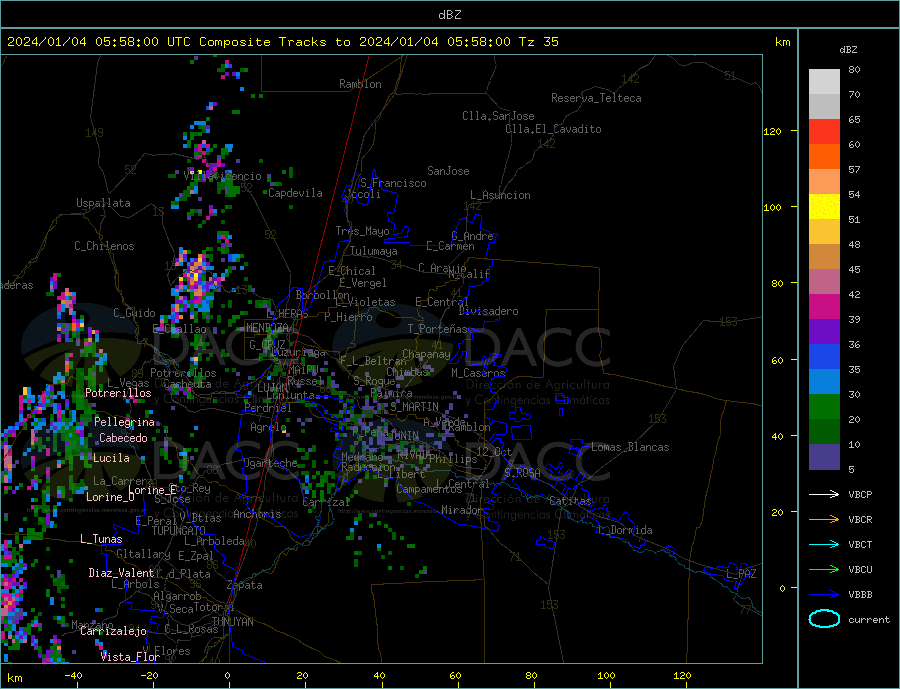Select the red swatch below 65 dBZ
The image size is (900, 689).
824,131
